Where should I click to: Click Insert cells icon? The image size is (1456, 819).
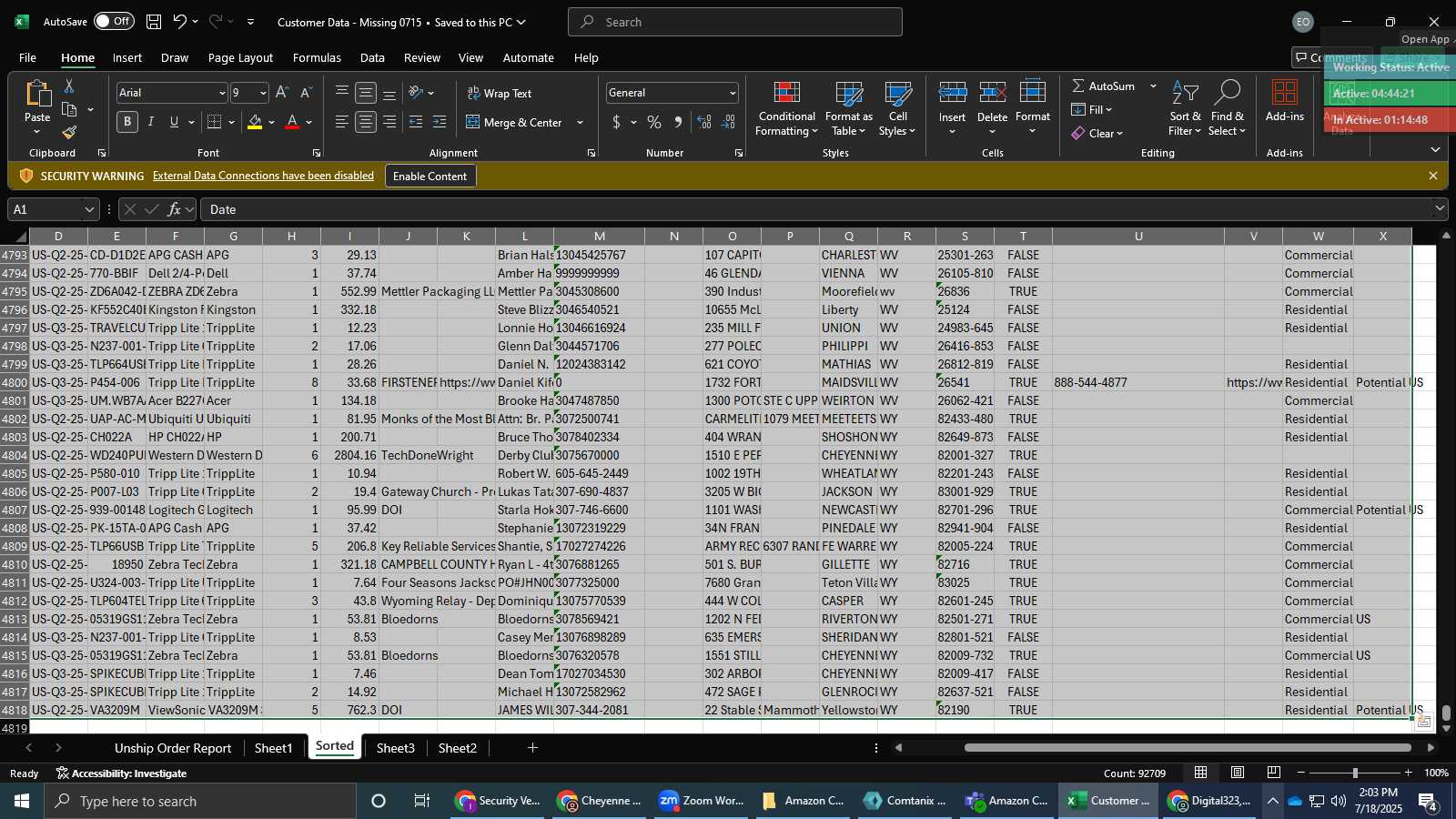[952, 93]
